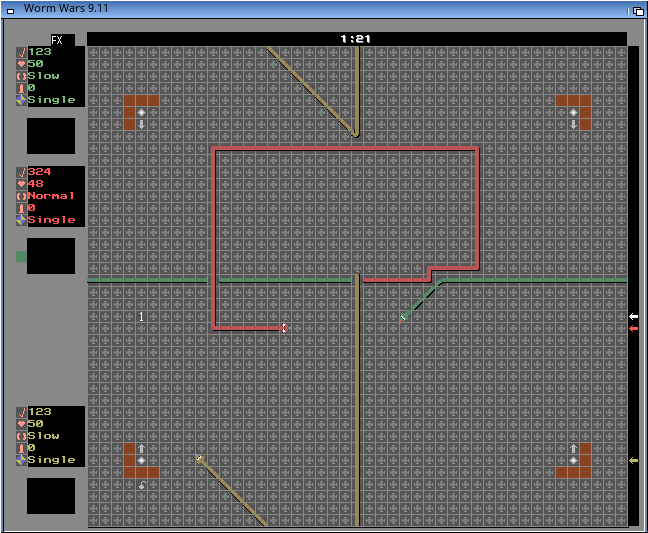Click the window depth gadget at the top right
This screenshot has height=533, width=648.
(637, 9)
